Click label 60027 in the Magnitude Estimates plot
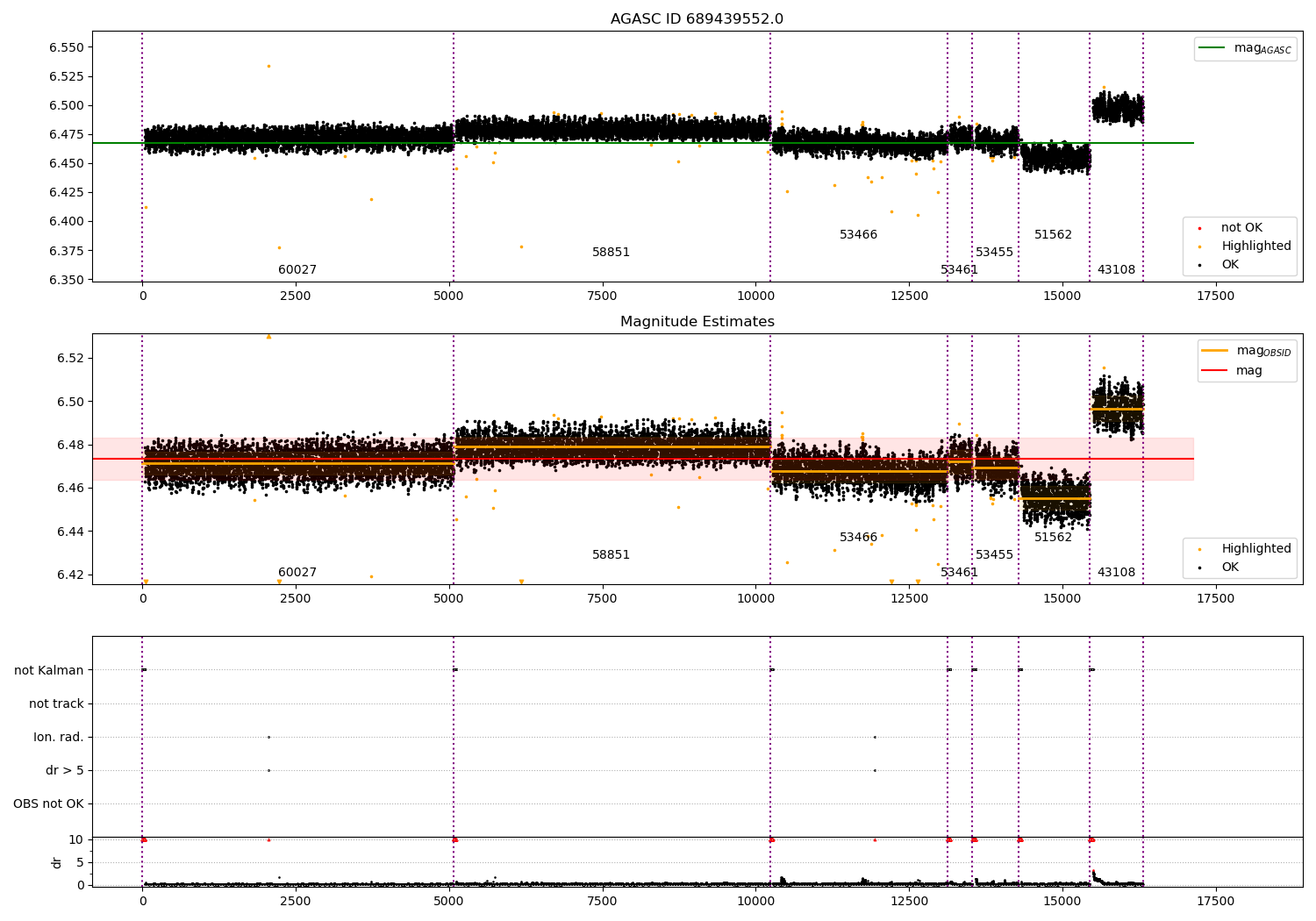Image resolution: width=1316 pixels, height=921 pixels. [x=297, y=573]
